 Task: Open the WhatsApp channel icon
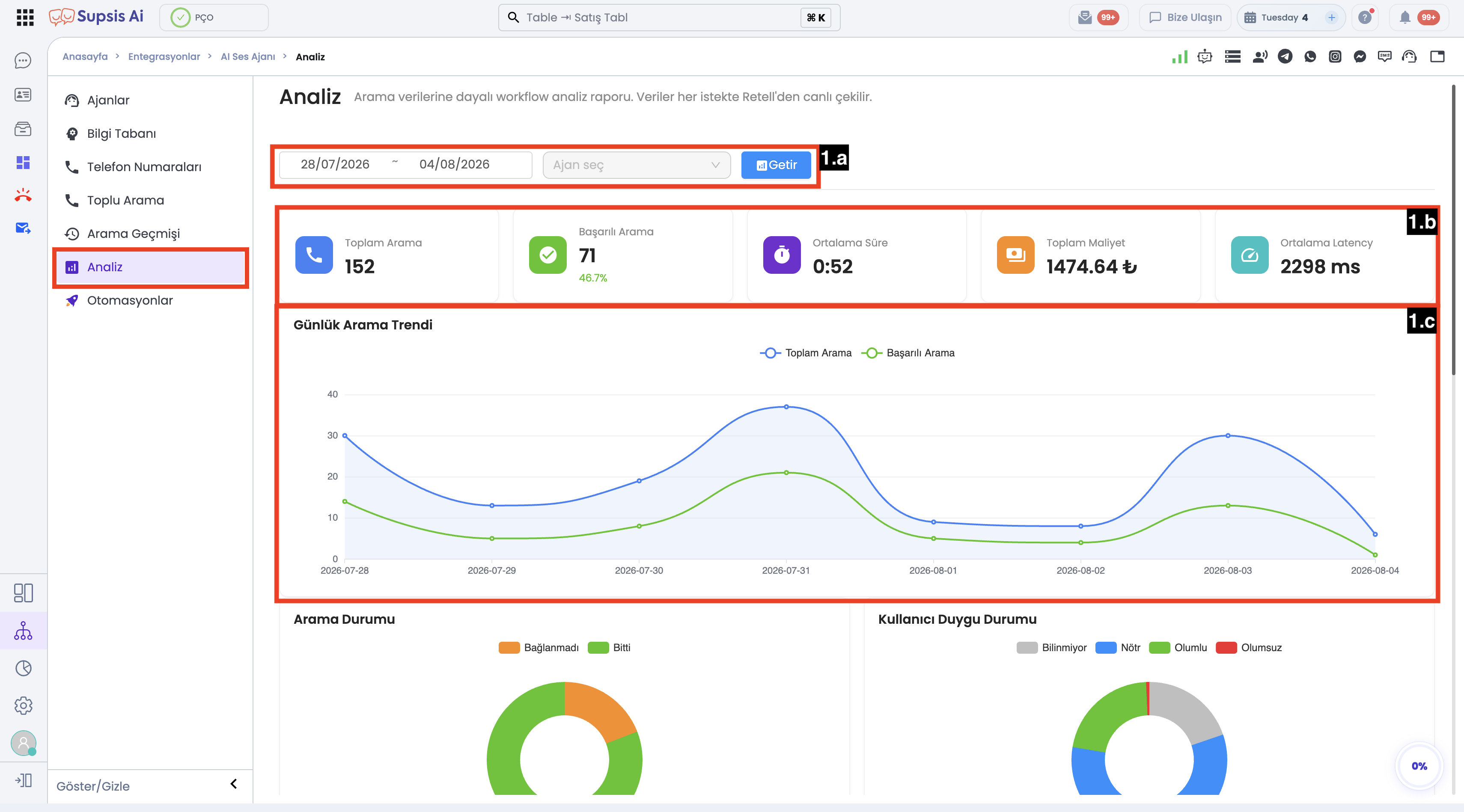tap(1310, 56)
